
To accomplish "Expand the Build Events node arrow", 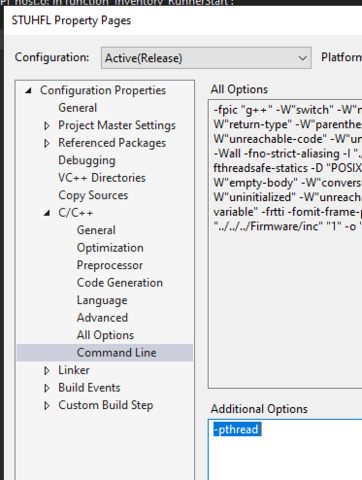I will point(47,388).
